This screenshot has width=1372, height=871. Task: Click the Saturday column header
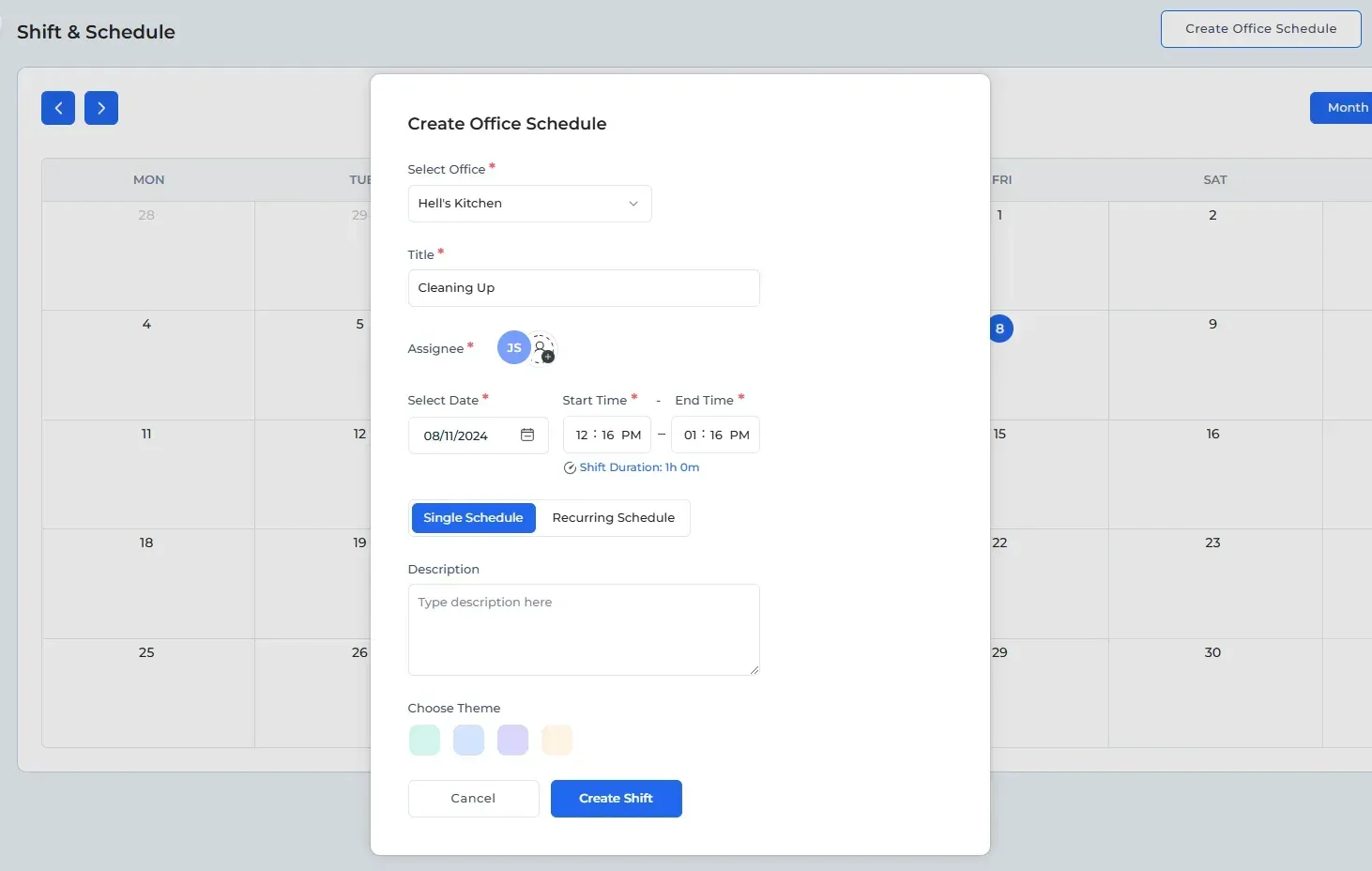click(1214, 179)
